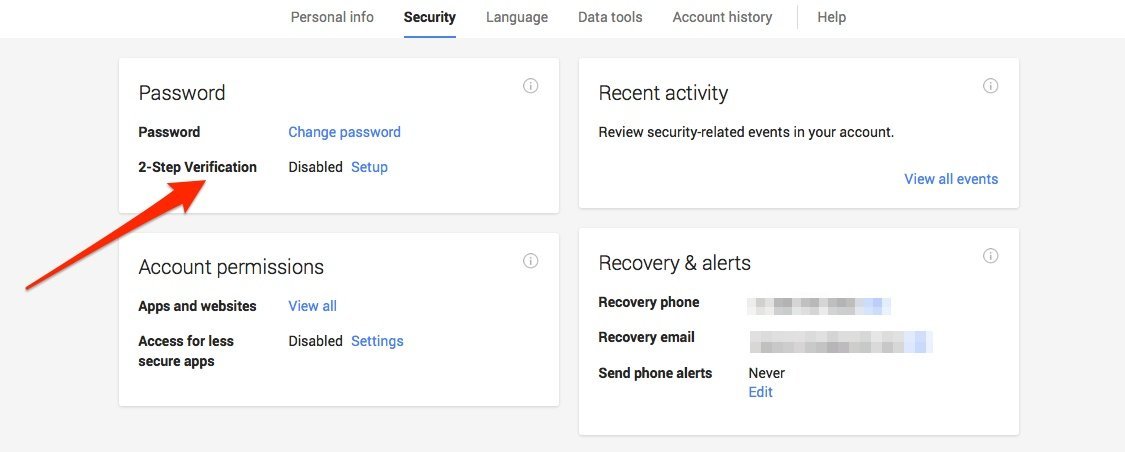Click Edit under Send phone alerts

tap(761, 392)
